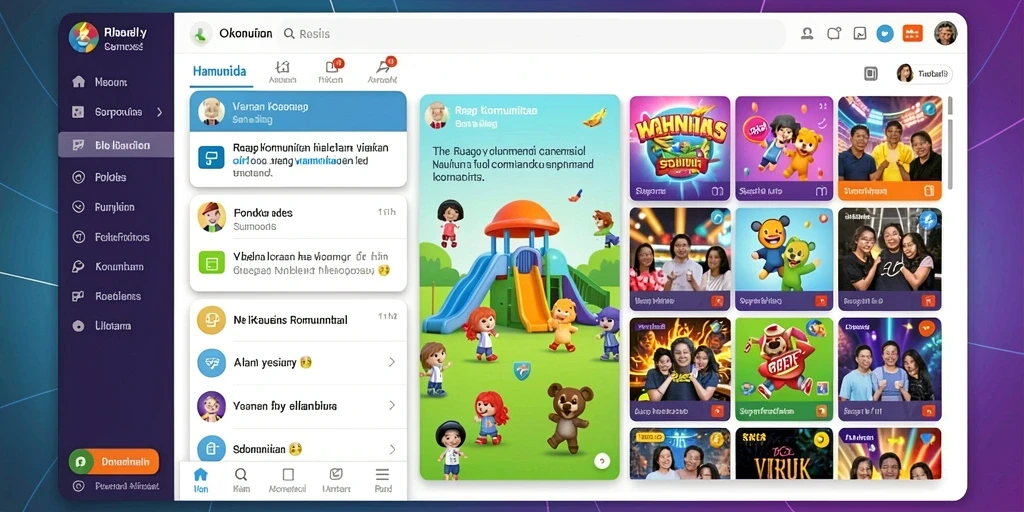Select the Nometeal square tab in bottom bar
This screenshot has height=512, width=1024.
288,480
